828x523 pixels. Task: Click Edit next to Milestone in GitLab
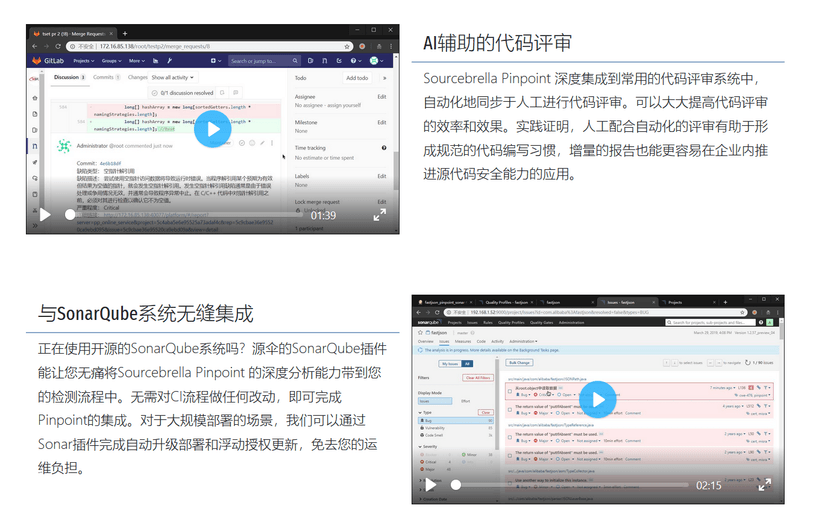[382, 122]
